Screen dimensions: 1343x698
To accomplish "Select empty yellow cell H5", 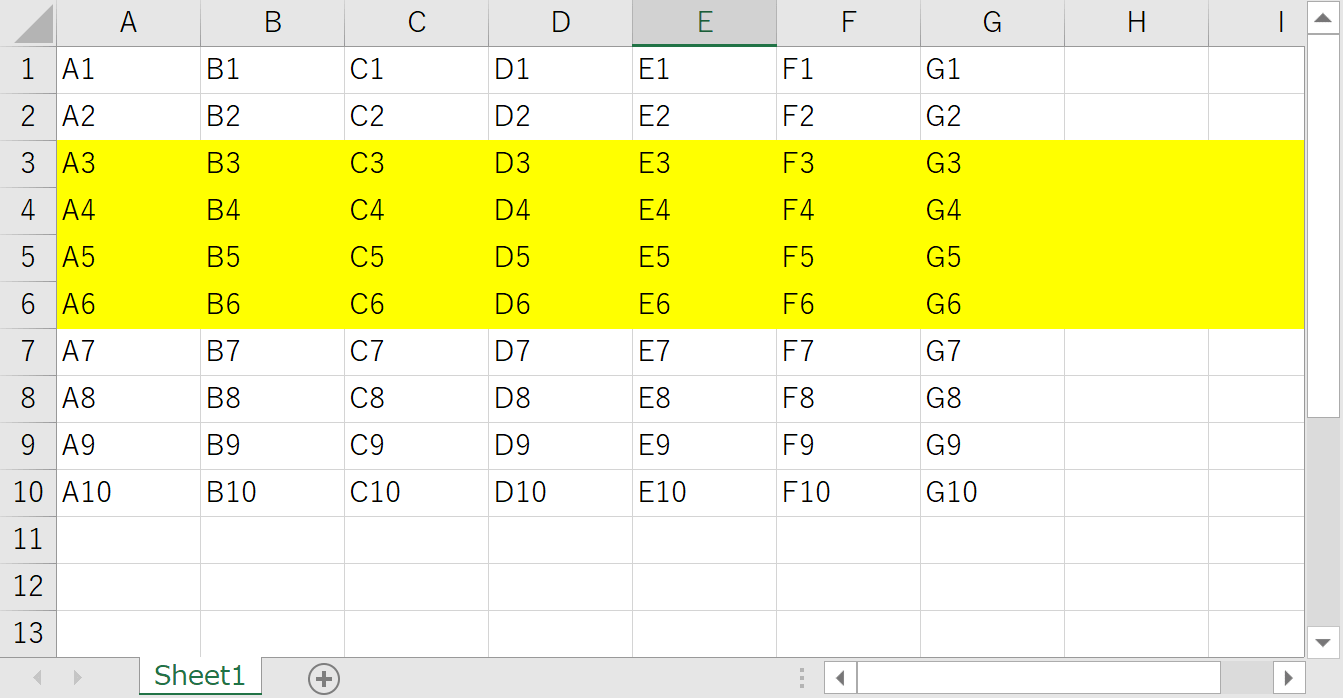I will point(1136,257).
